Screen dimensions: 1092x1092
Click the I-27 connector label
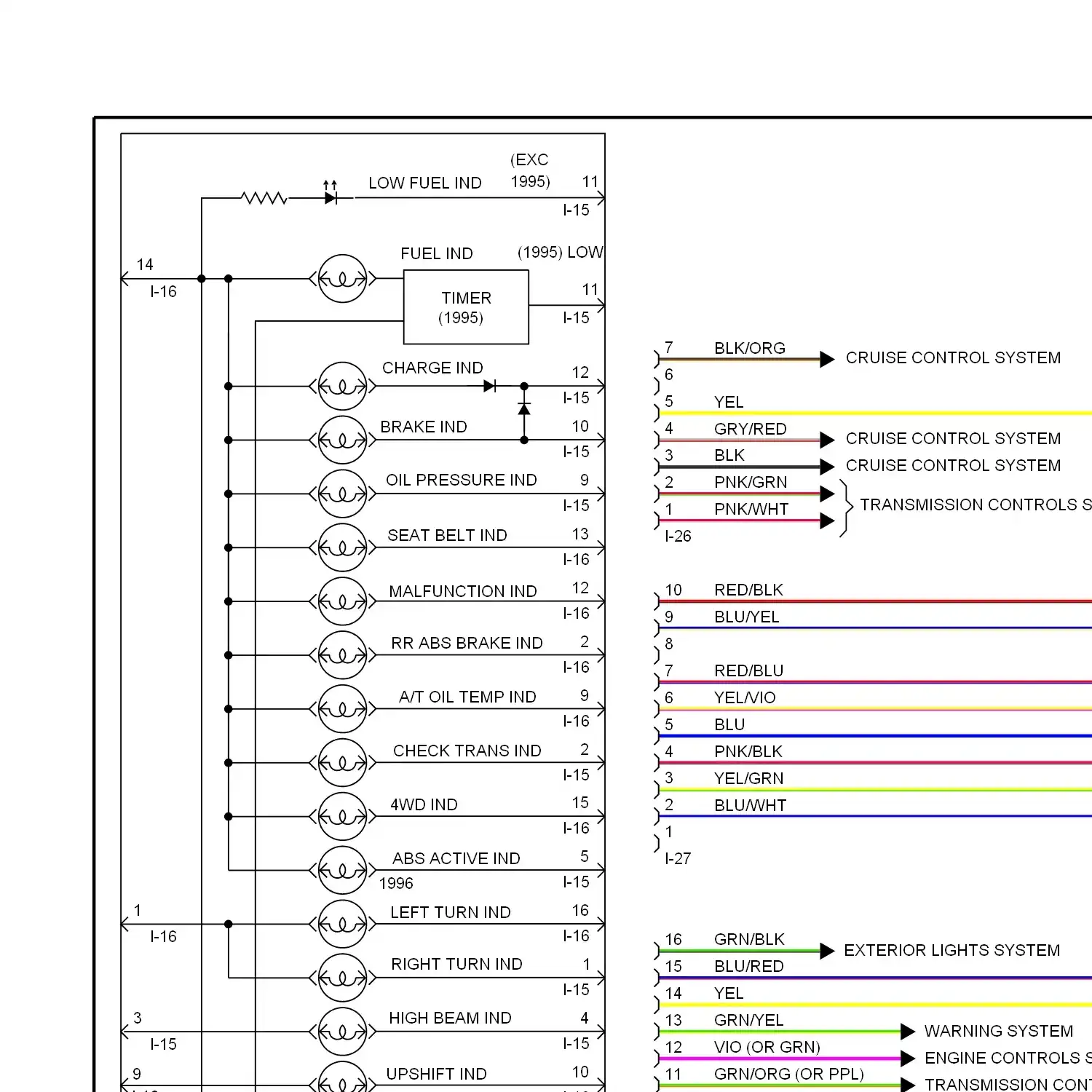(x=678, y=858)
